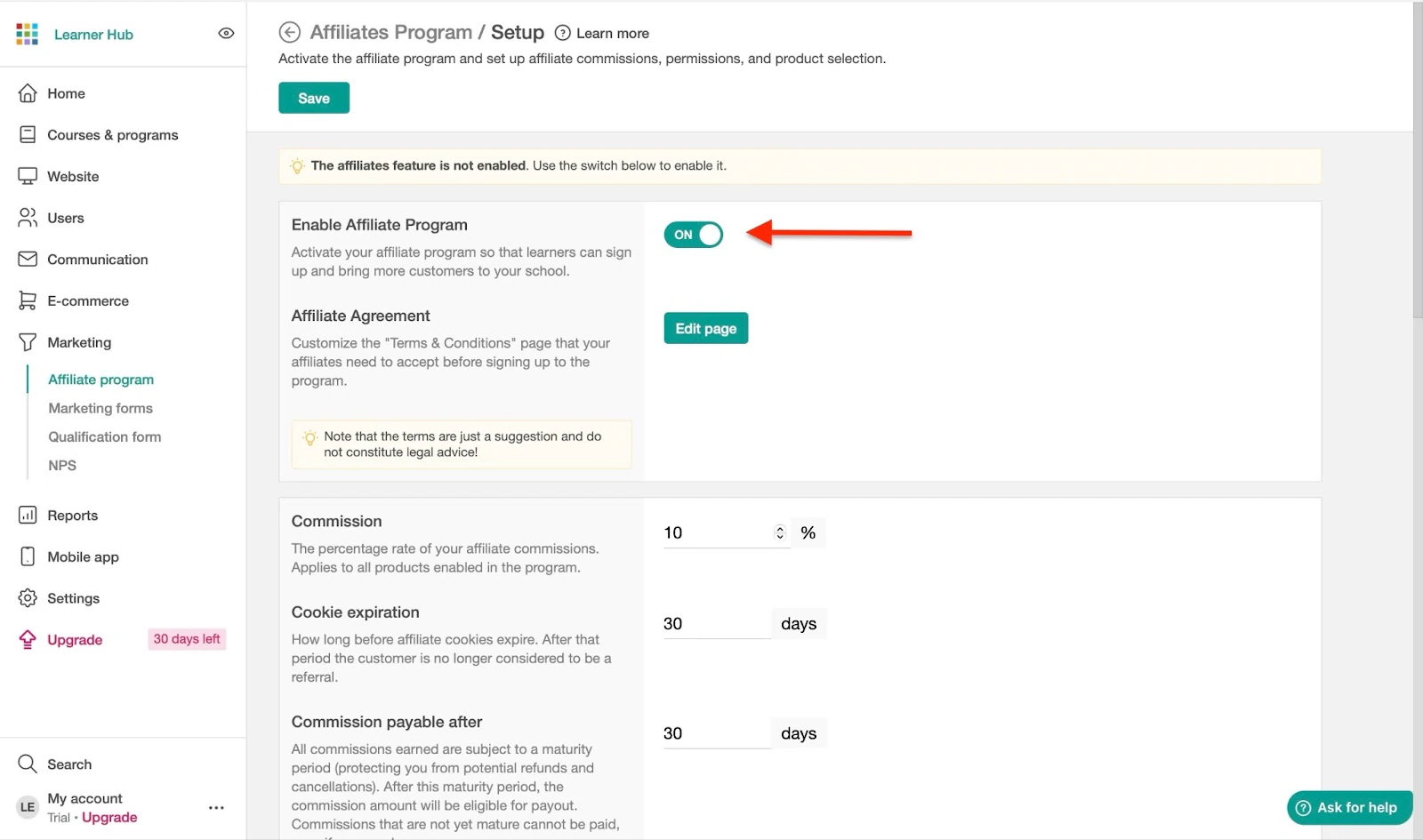Click the Reports chart icon
The image size is (1423, 840).
click(28, 516)
